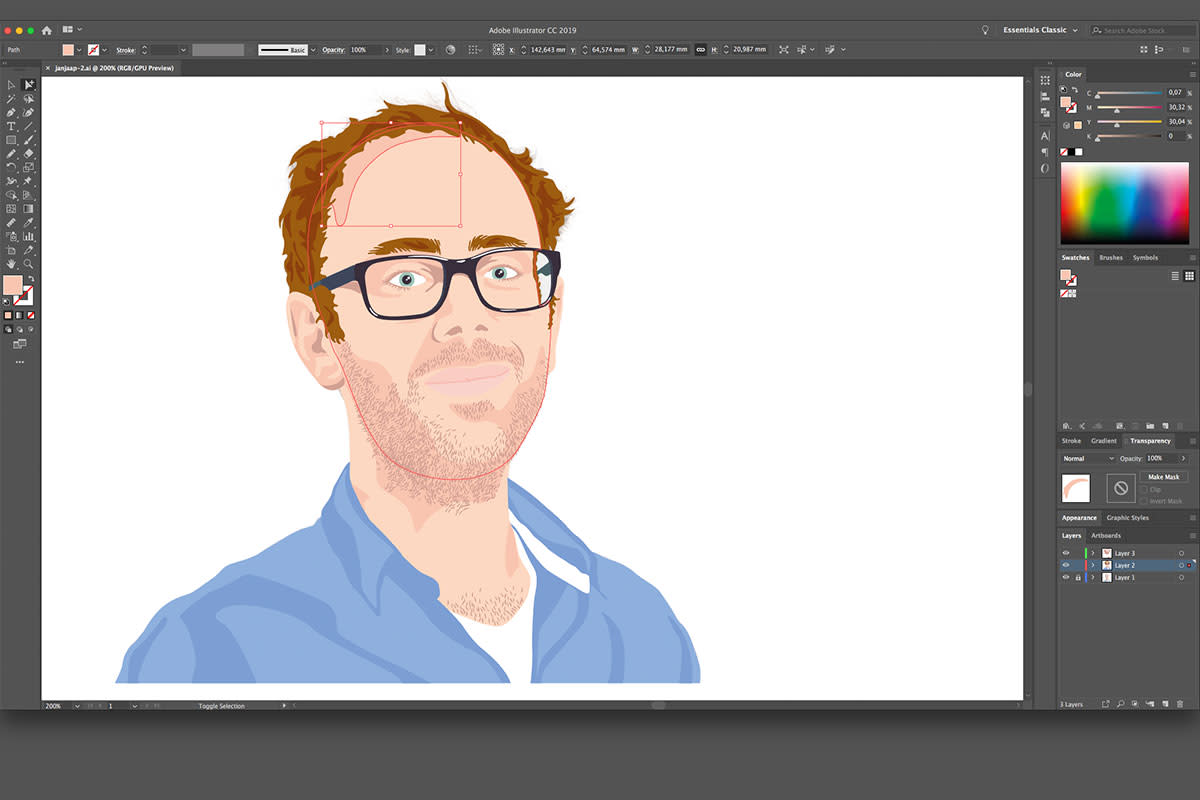Click the Search Adobe Stock field

click(x=1141, y=30)
